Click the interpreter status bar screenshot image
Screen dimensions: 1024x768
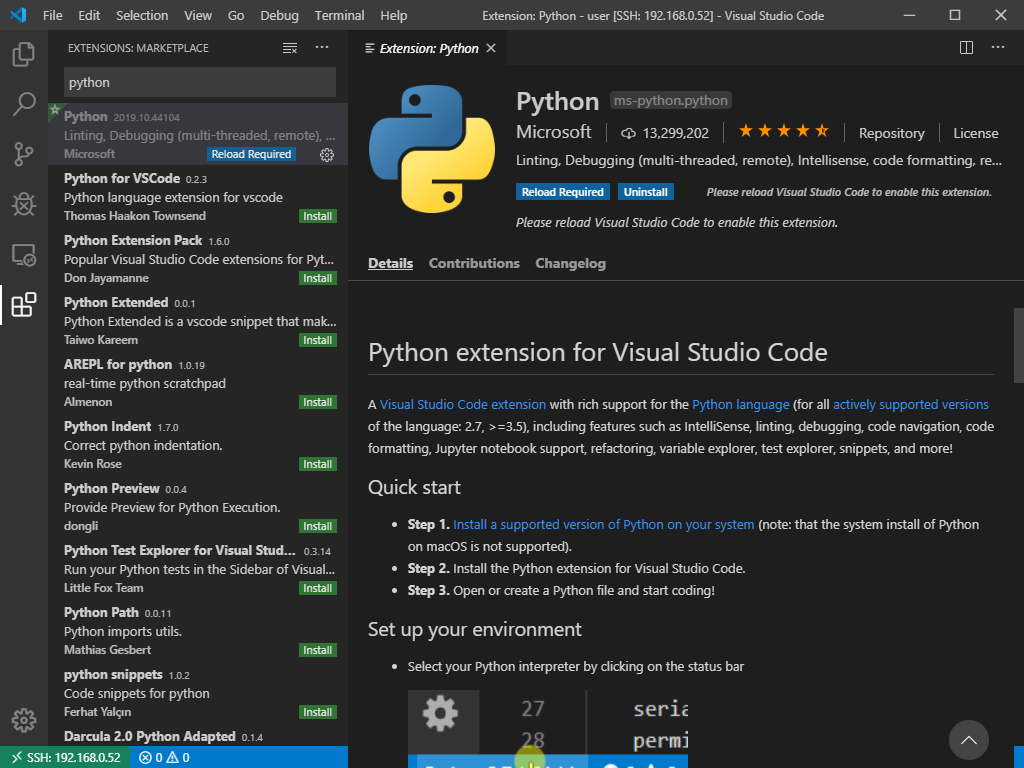547,729
